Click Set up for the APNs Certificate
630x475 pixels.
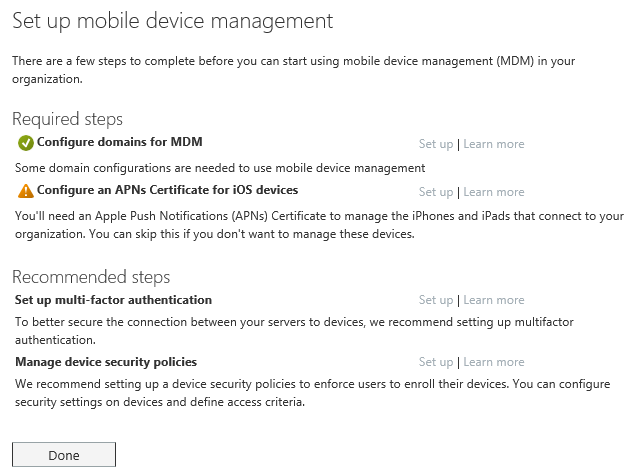point(436,192)
